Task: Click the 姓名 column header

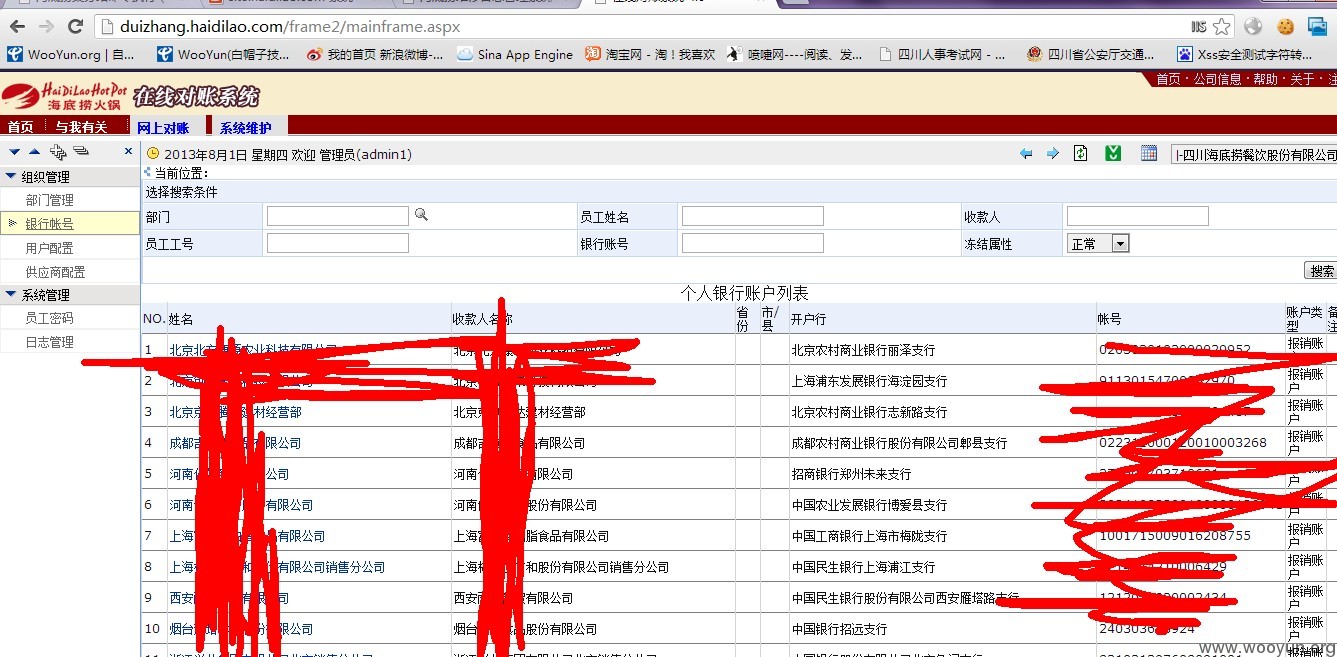Action: 181,319
